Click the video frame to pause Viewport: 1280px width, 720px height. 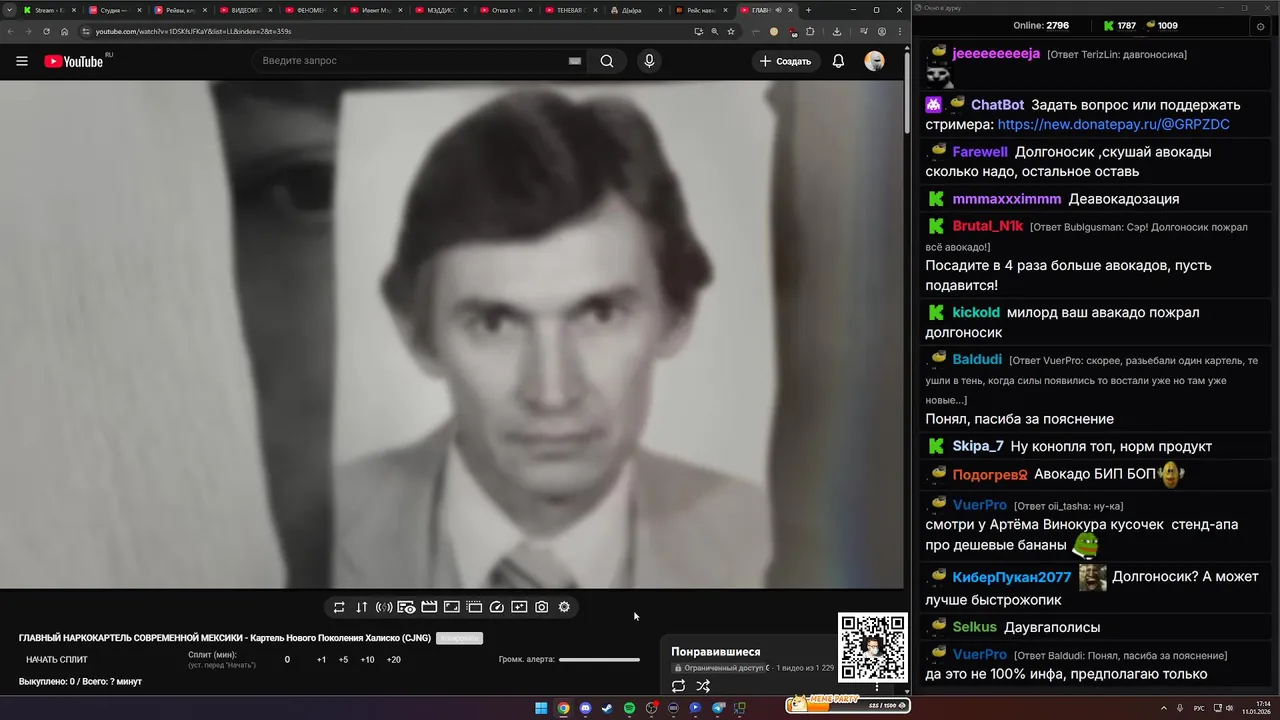[451, 334]
